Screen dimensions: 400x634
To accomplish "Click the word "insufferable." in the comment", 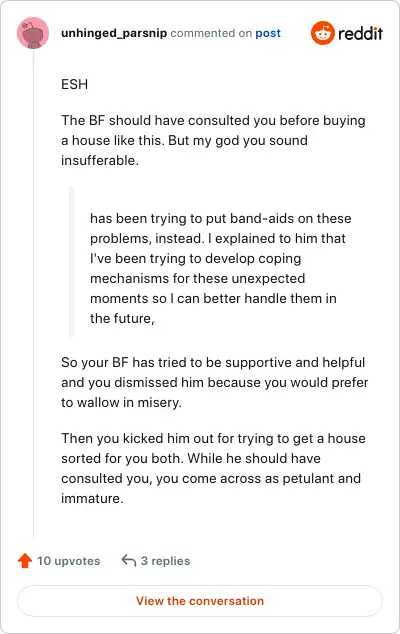I will [100, 161].
